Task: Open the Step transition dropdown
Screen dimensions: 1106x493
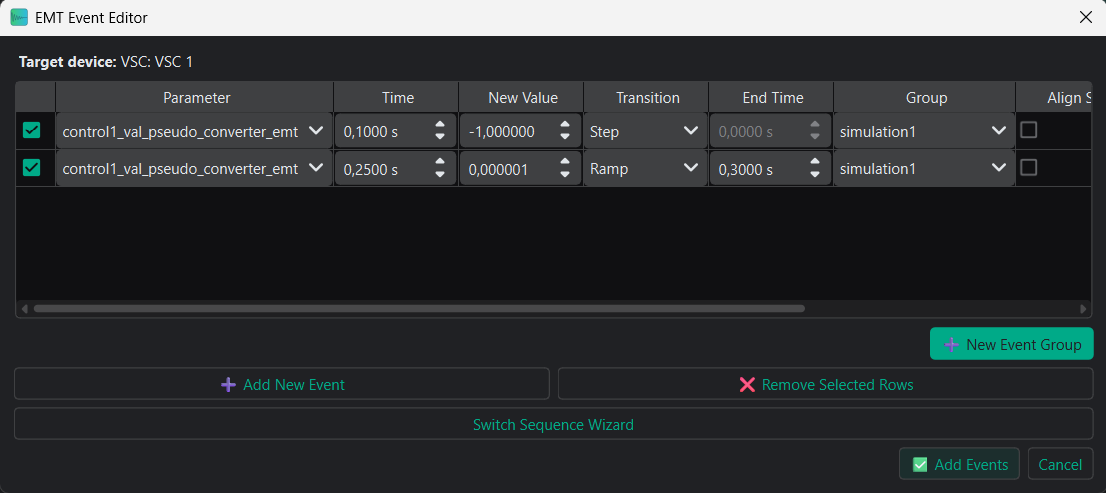Action: click(645, 130)
